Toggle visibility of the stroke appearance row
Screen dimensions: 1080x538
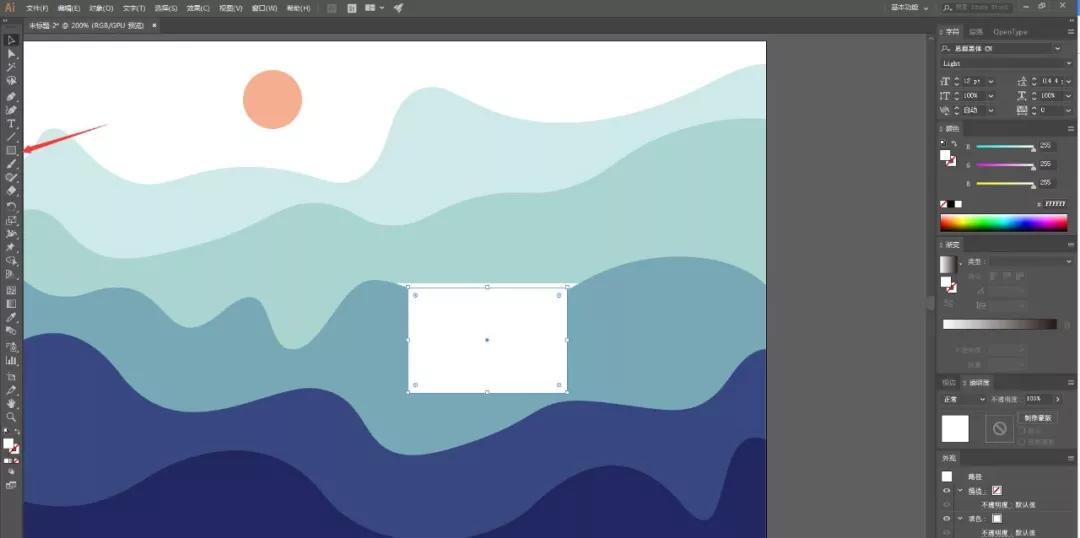pos(946,491)
